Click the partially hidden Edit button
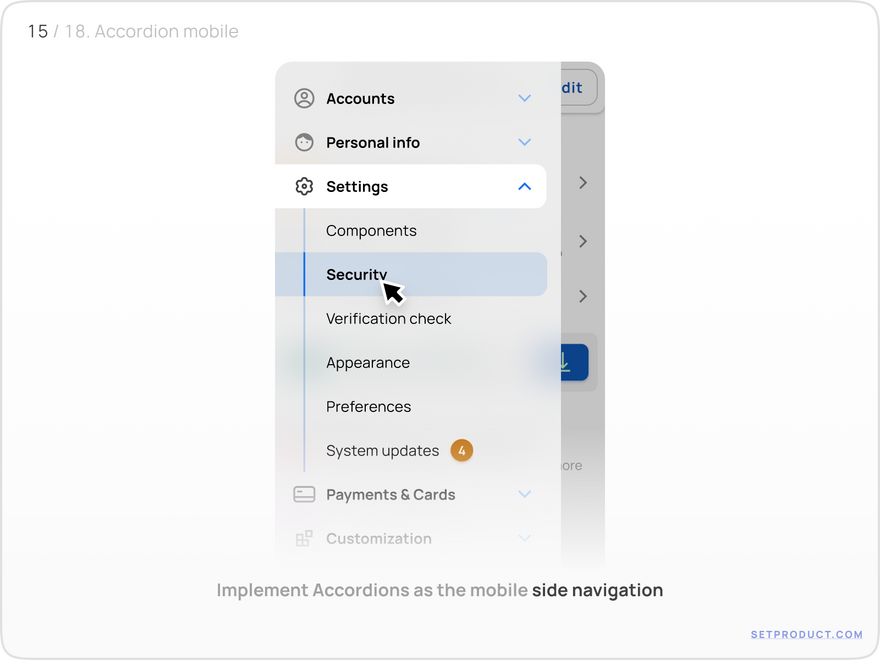The image size is (880, 660). [x=579, y=88]
